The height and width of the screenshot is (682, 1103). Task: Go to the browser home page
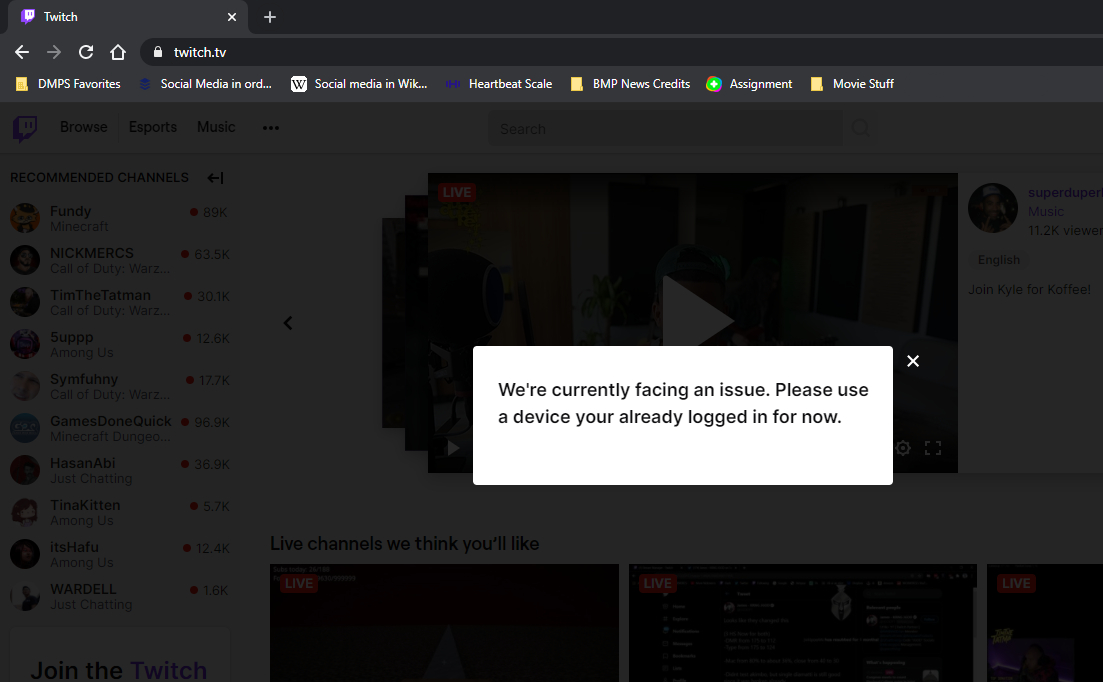[x=117, y=52]
